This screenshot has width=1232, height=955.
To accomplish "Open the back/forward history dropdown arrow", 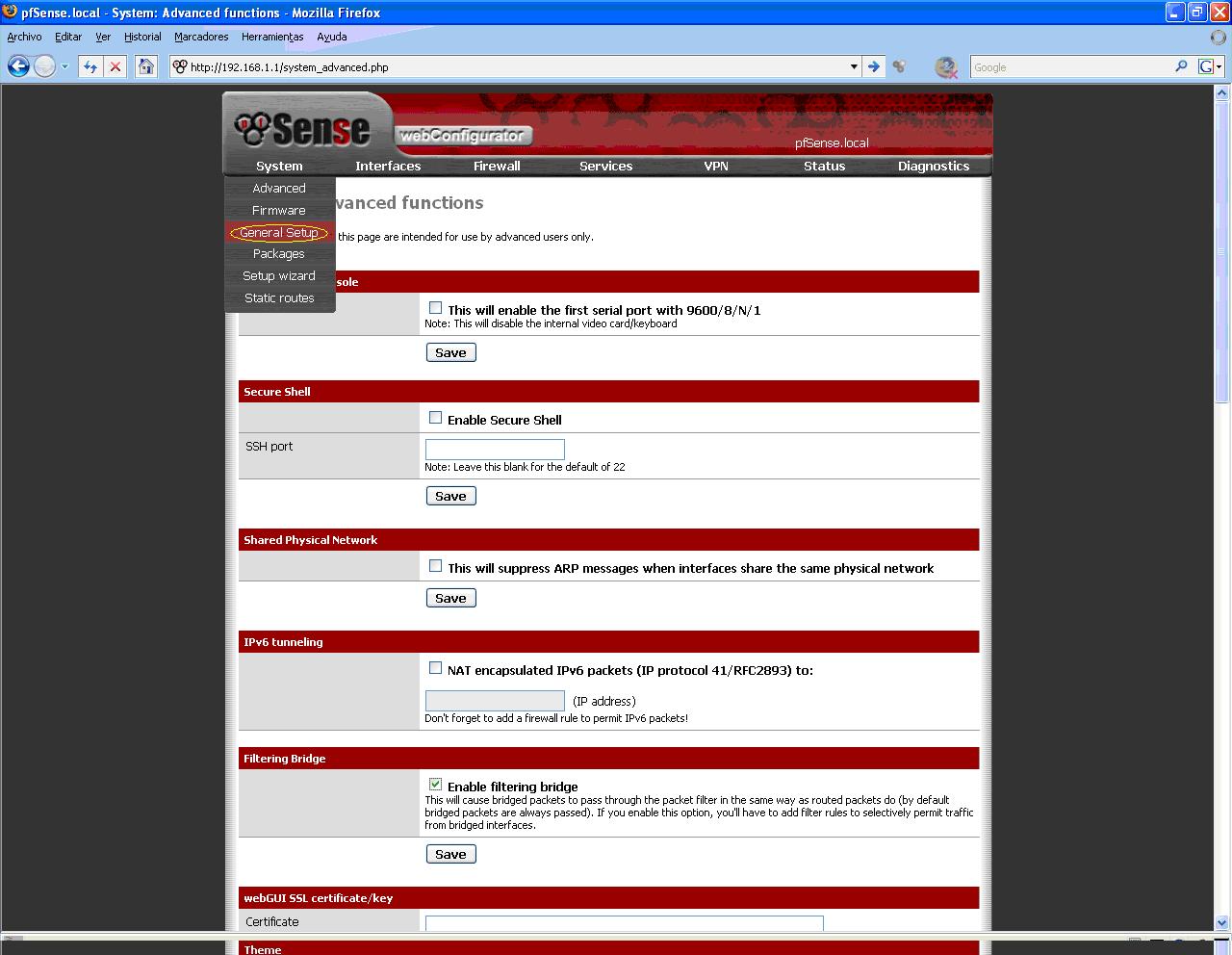I will [64, 66].
